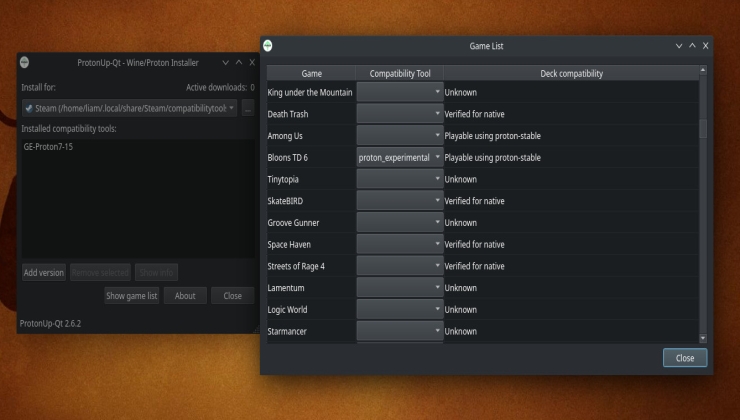Minimize the ProtonUp-Qt installer window
The image size is (740, 420).
coord(226,62)
